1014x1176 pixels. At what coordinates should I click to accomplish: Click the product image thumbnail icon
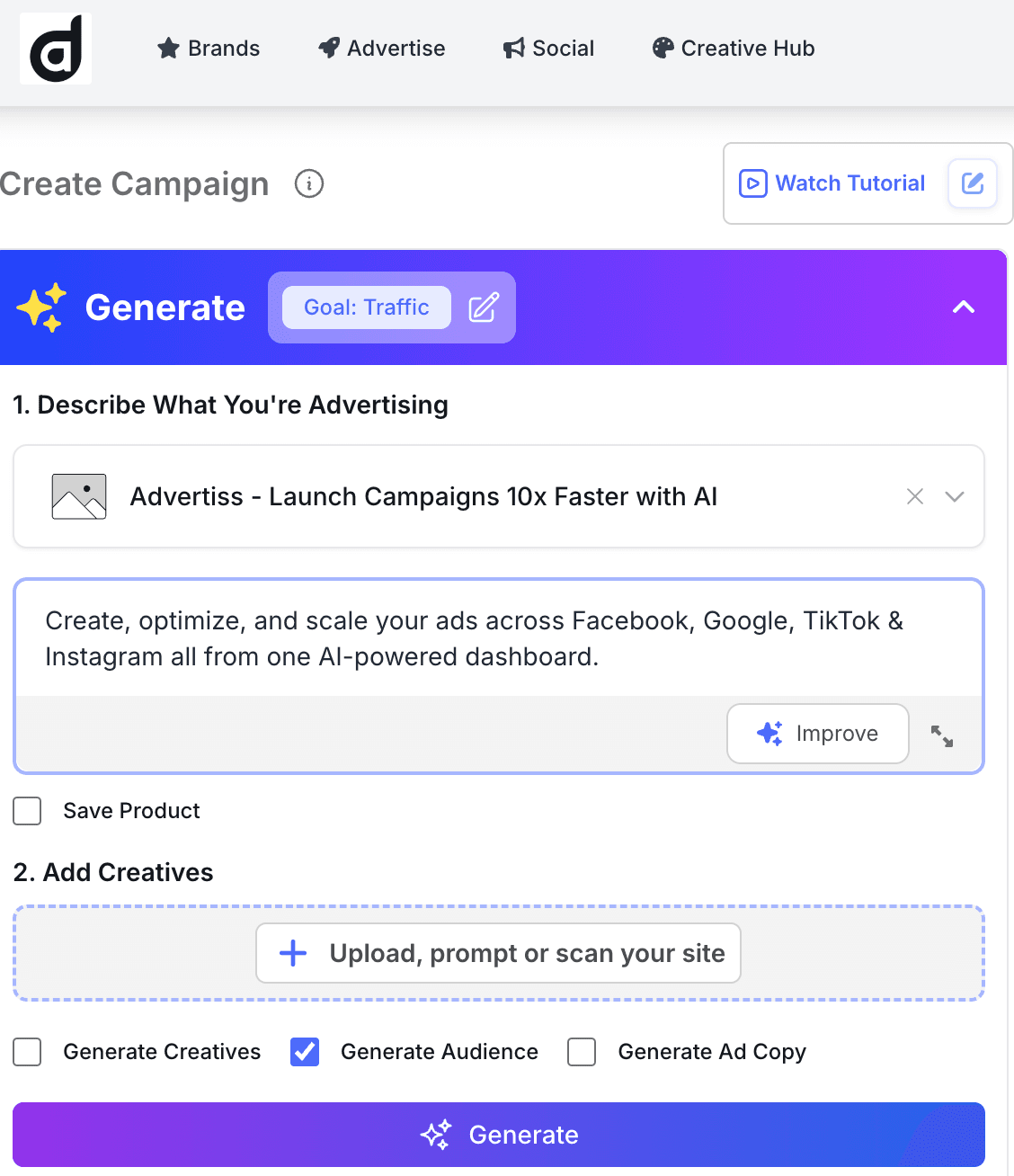(78, 496)
